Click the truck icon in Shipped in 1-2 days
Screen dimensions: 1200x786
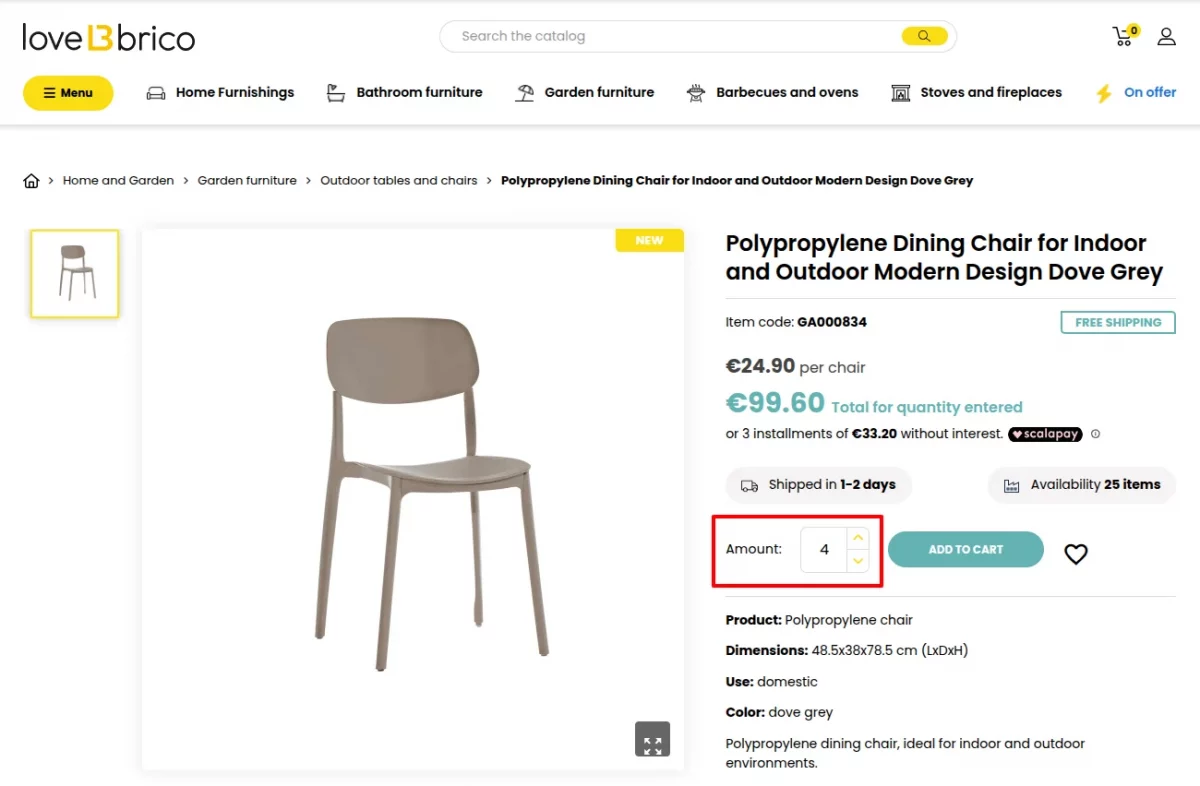[749, 485]
